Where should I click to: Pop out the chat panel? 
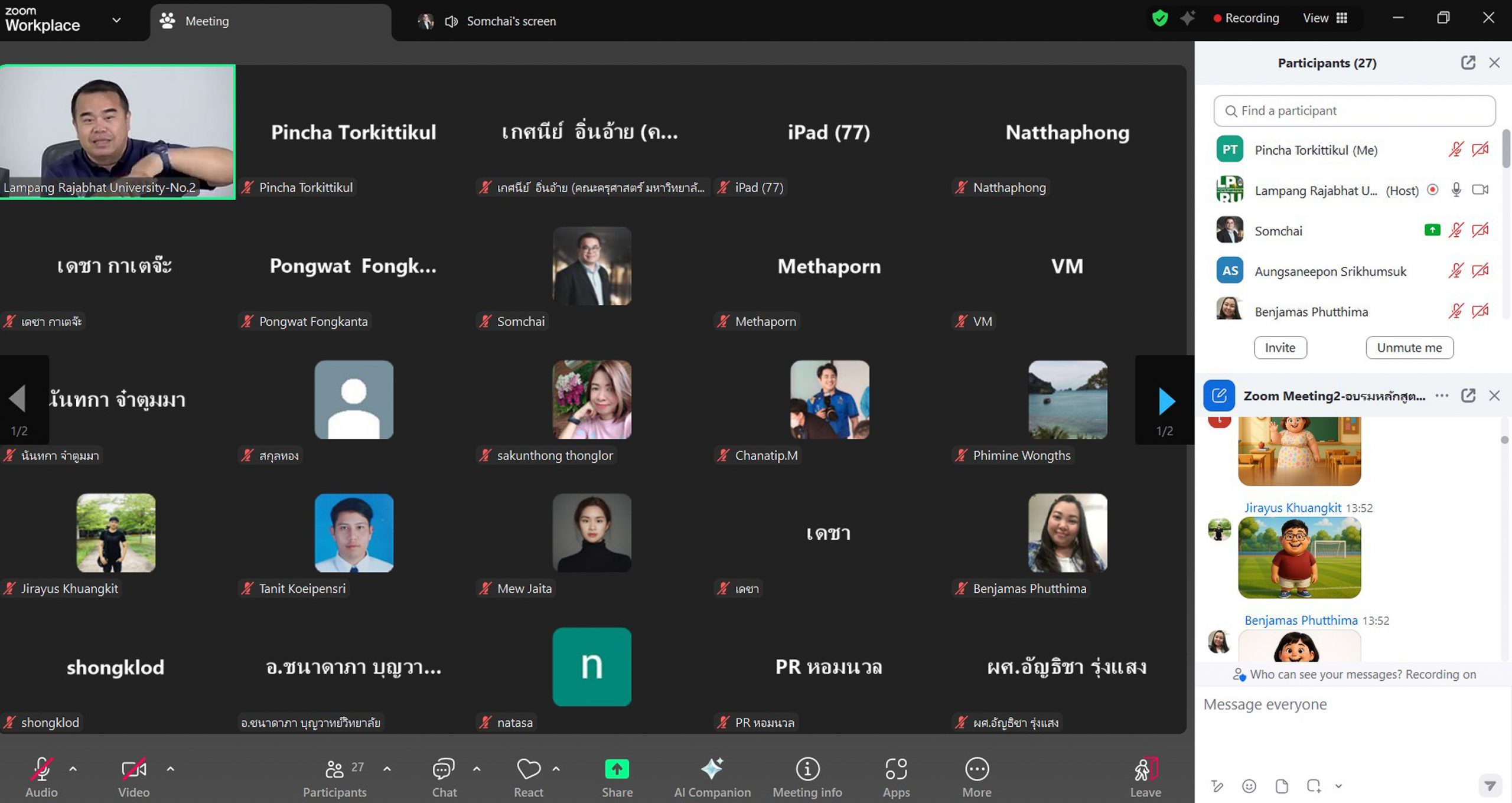1468,396
